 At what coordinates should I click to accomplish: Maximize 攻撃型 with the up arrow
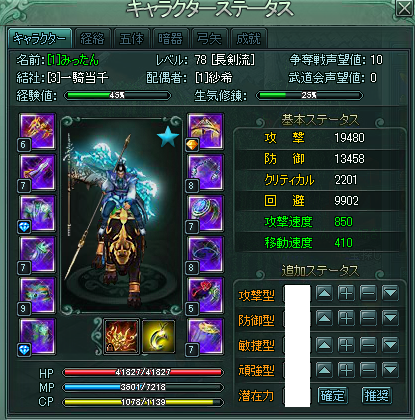pyautogui.click(x=324, y=293)
